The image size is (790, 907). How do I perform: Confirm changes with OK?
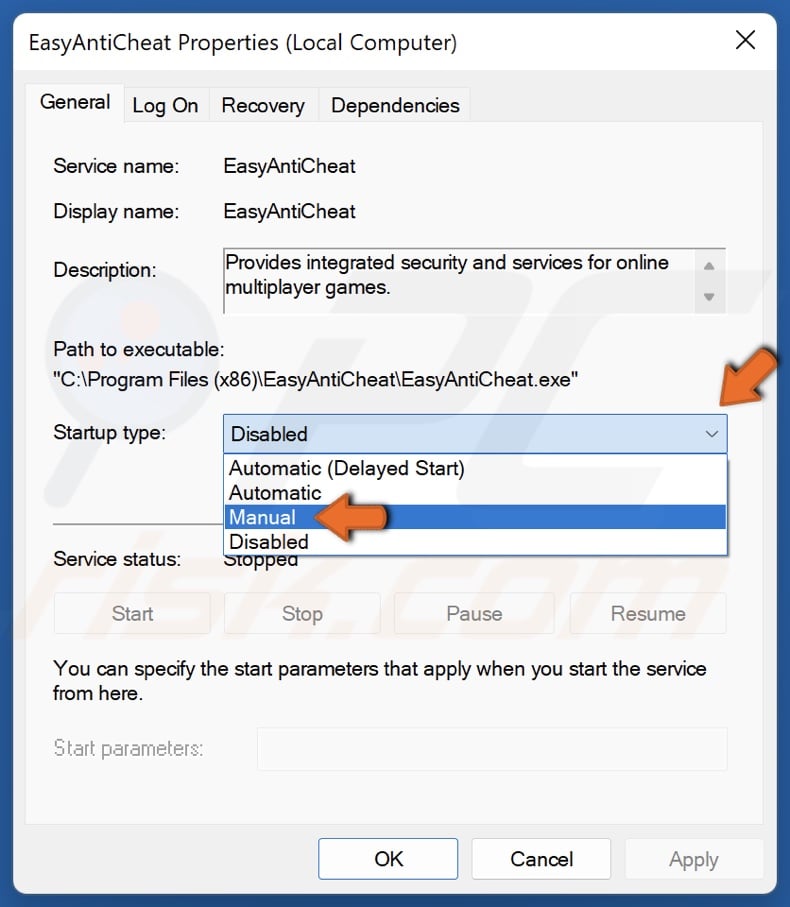(387, 858)
